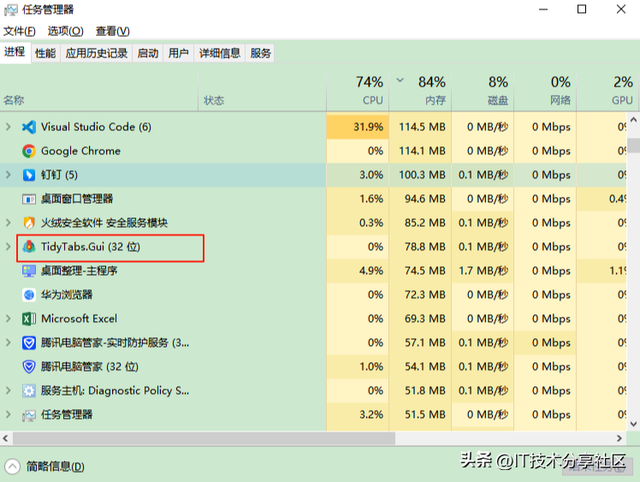Click the 桌面整理-主程序 process icon
Viewport: 640px width, 482px height.
29,271
